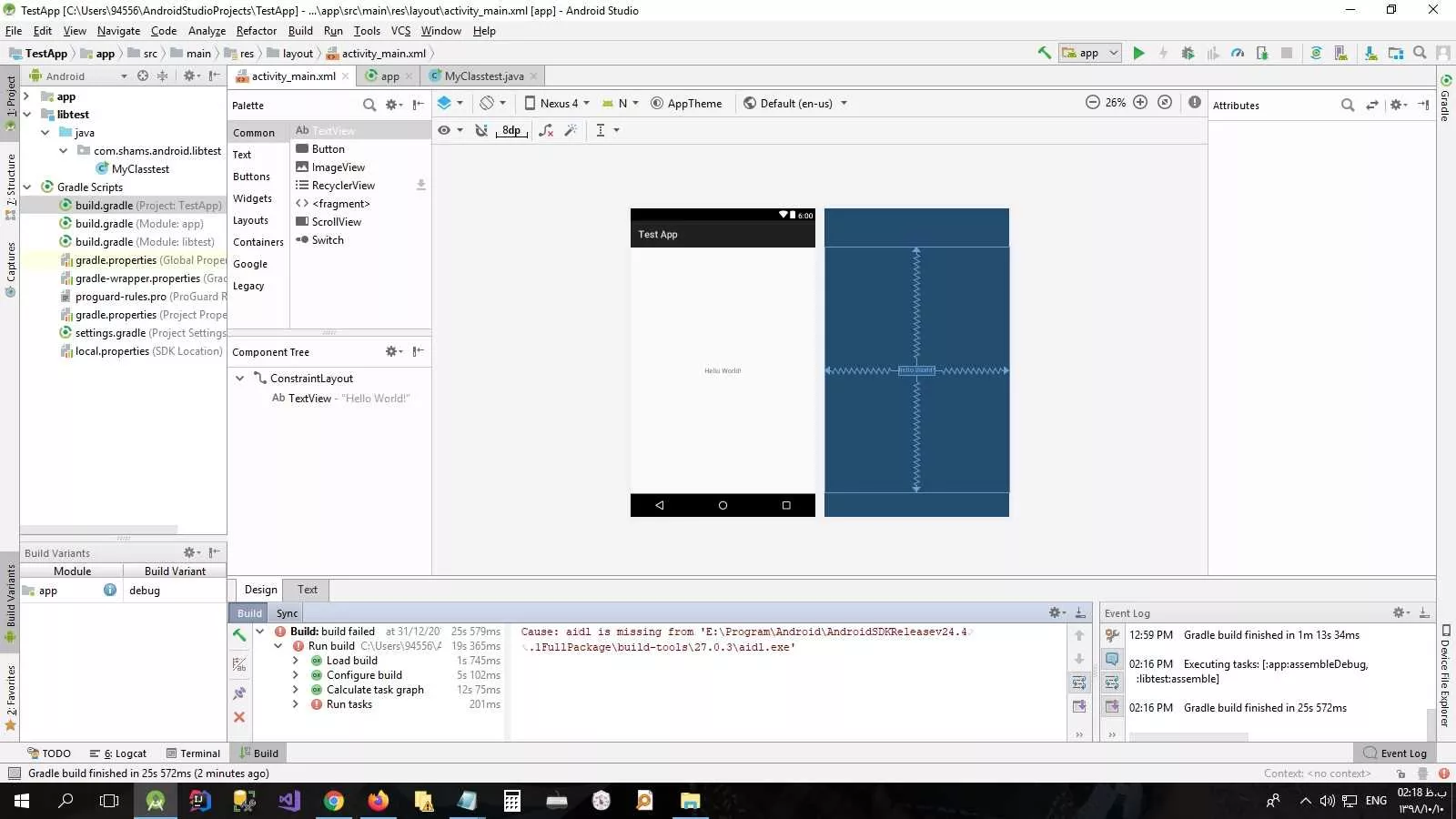1456x819 pixels.
Task: Open the API version N dropdown
Action: 621,103
